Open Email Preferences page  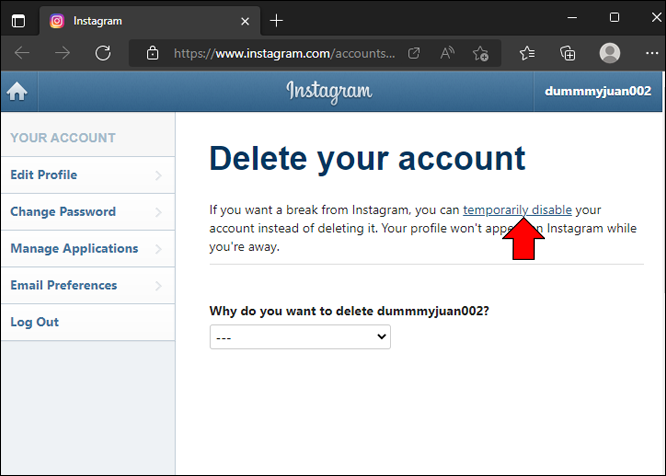[x=88, y=285]
